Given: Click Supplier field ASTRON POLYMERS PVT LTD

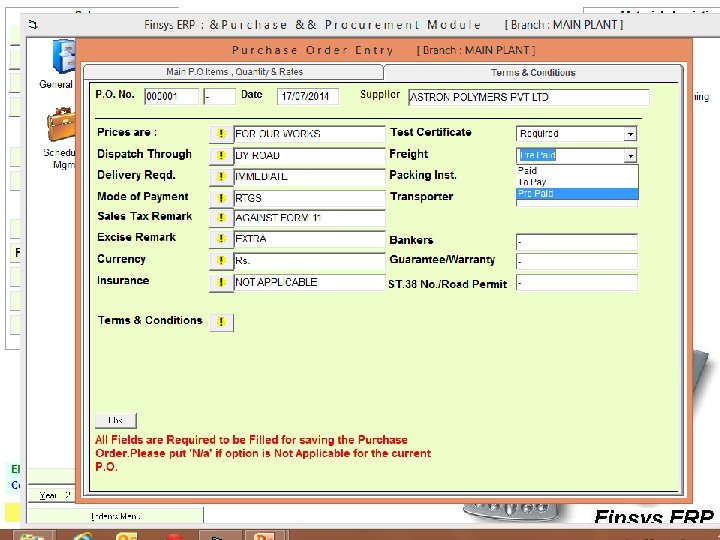Looking at the screenshot, I should pyautogui.click(x=529, y=97).
